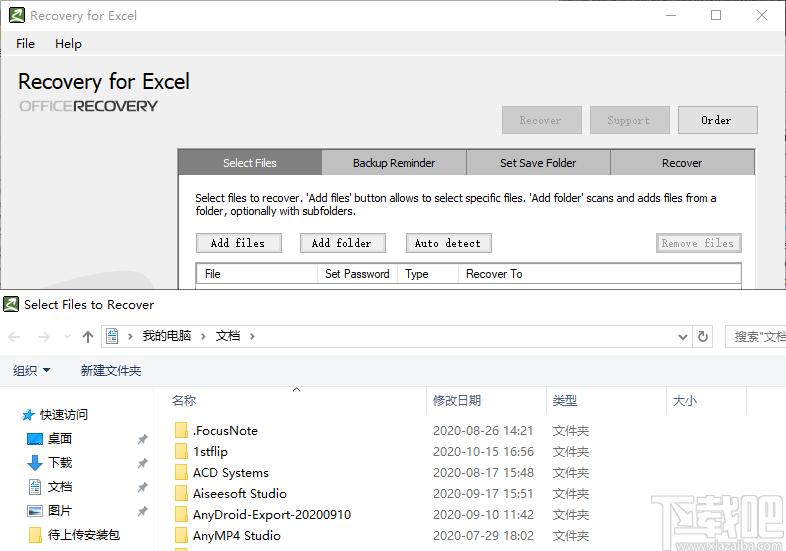The width and height of the screenshot is (786, 551).
Task: Click the folder icon of ACD Systems
Action: pyautogui.click(x=181, y=472)
